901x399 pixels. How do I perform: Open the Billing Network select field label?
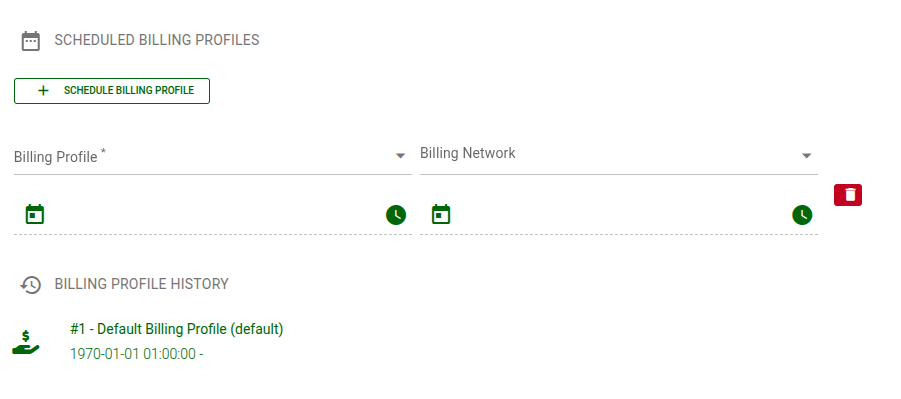(468, 153)
